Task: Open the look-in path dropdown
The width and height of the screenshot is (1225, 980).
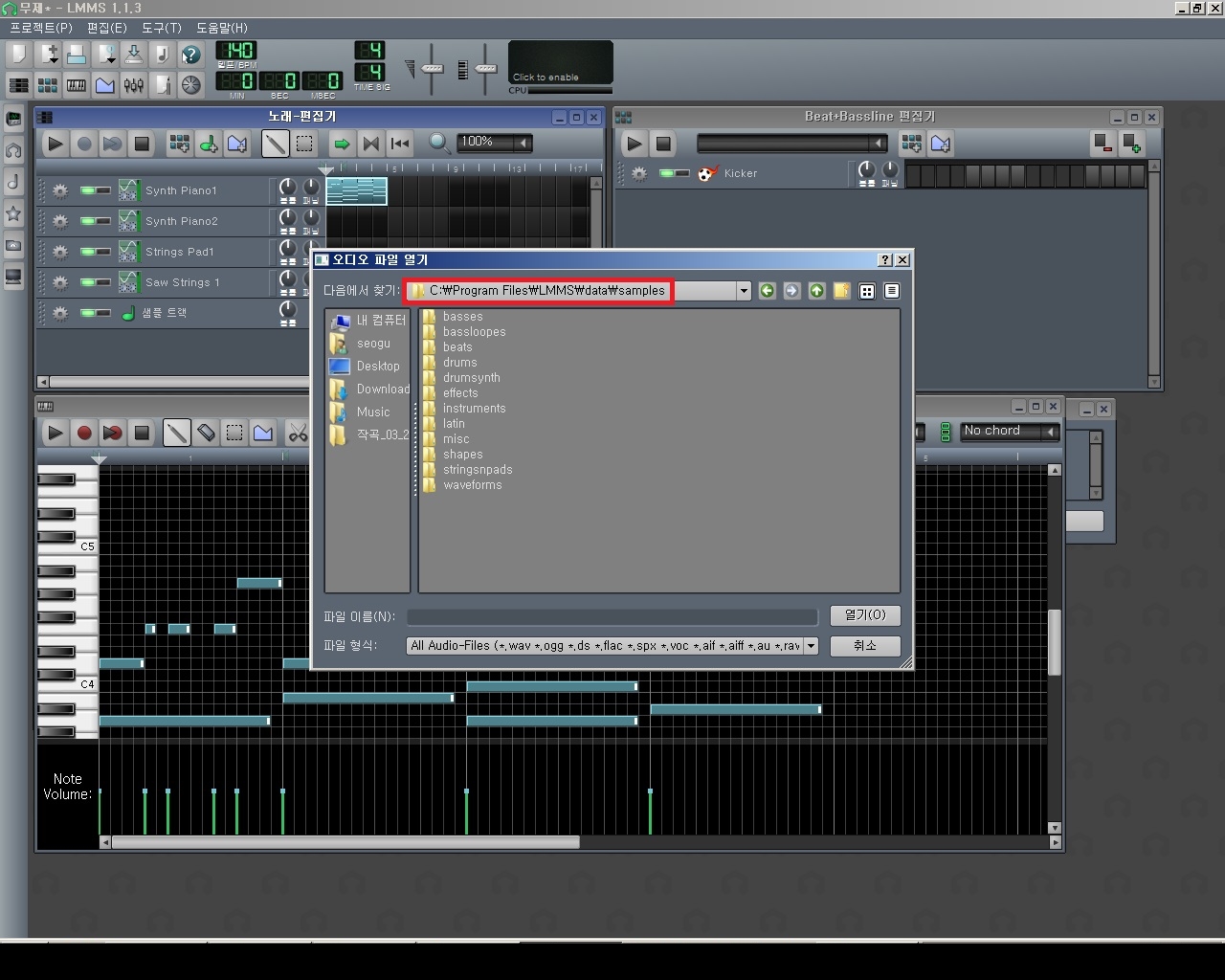Action: [744, 291]
